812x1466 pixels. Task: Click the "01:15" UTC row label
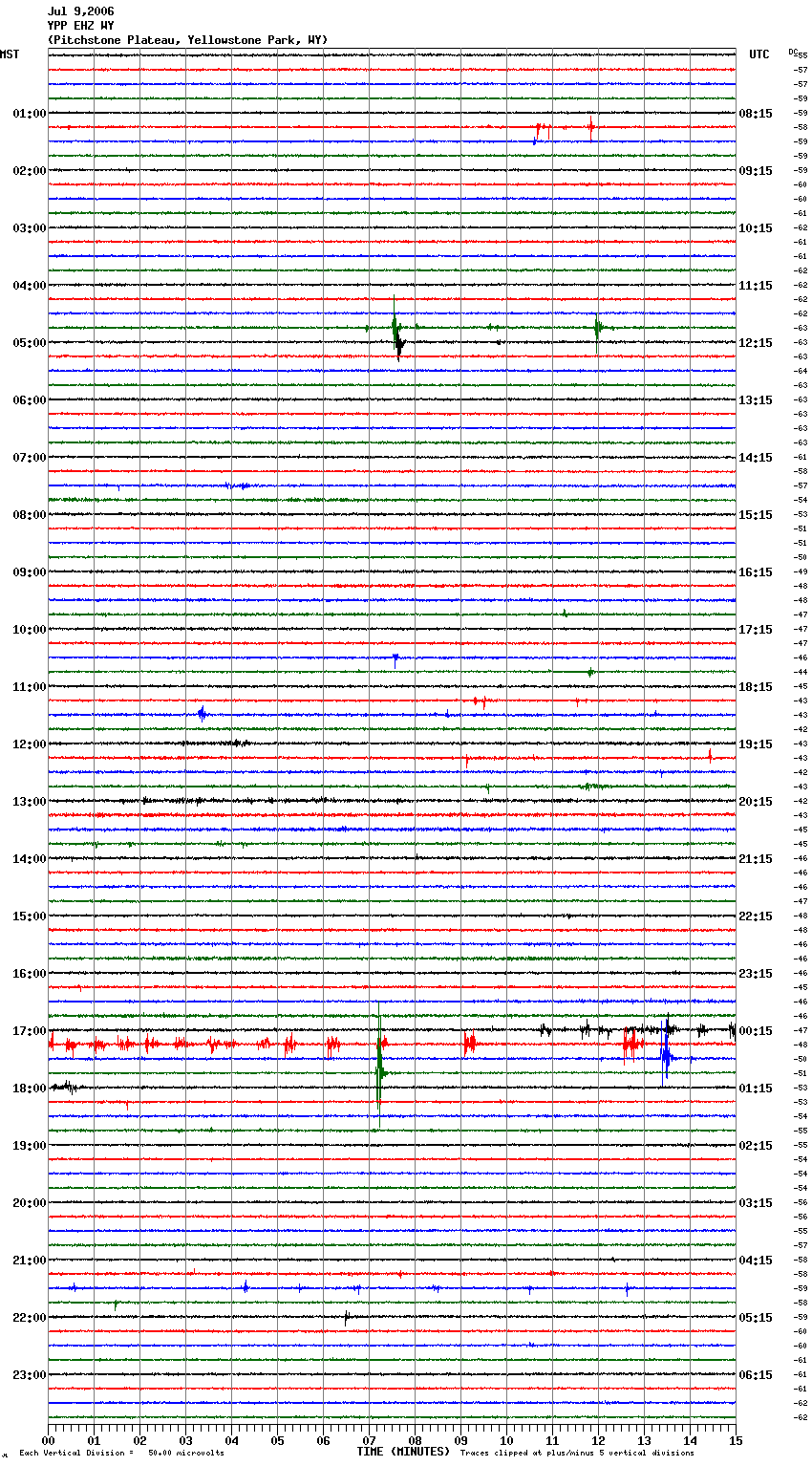[x=756, y=1089]
